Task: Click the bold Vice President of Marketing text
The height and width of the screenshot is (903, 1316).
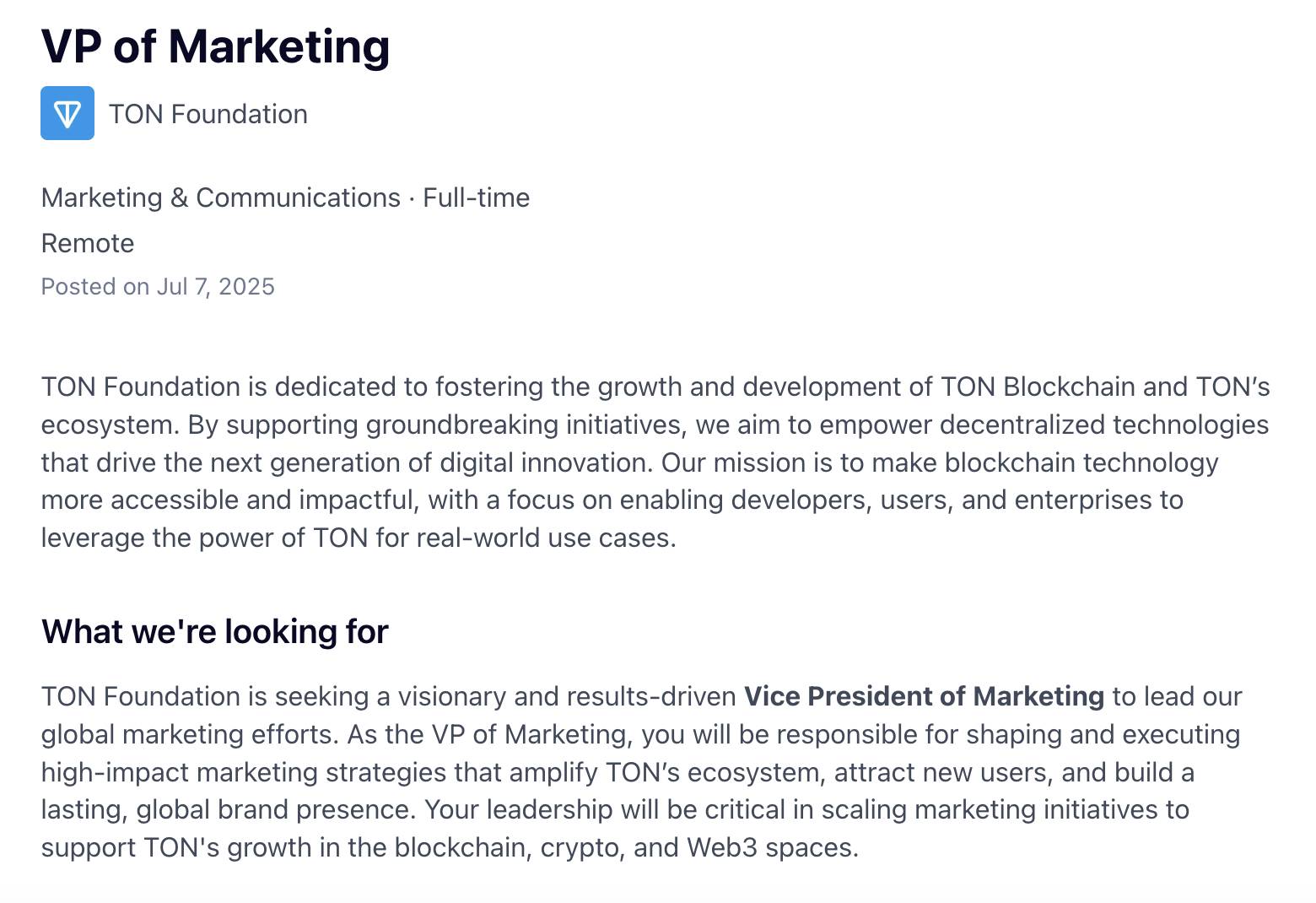Action: tap(924, 696)
